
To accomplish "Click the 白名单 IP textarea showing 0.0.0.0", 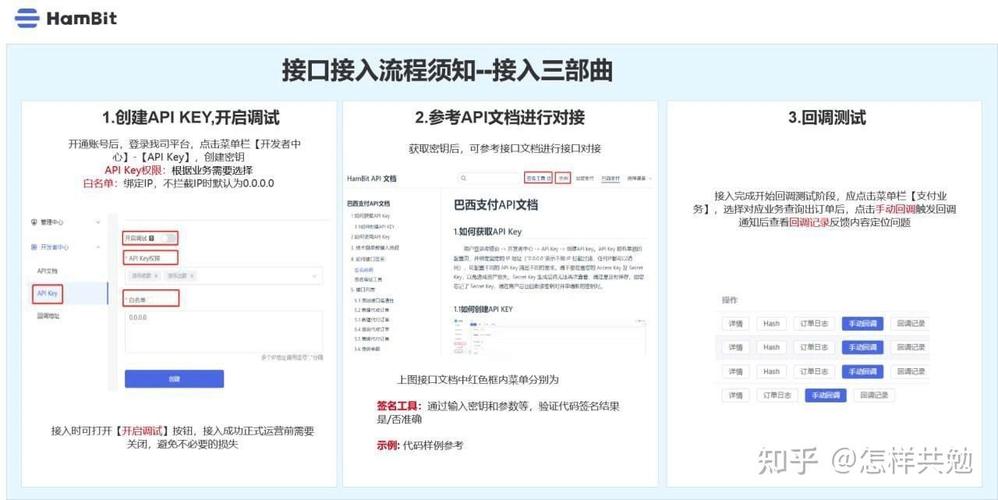I will pyautogui.click(x=223, y=331).
